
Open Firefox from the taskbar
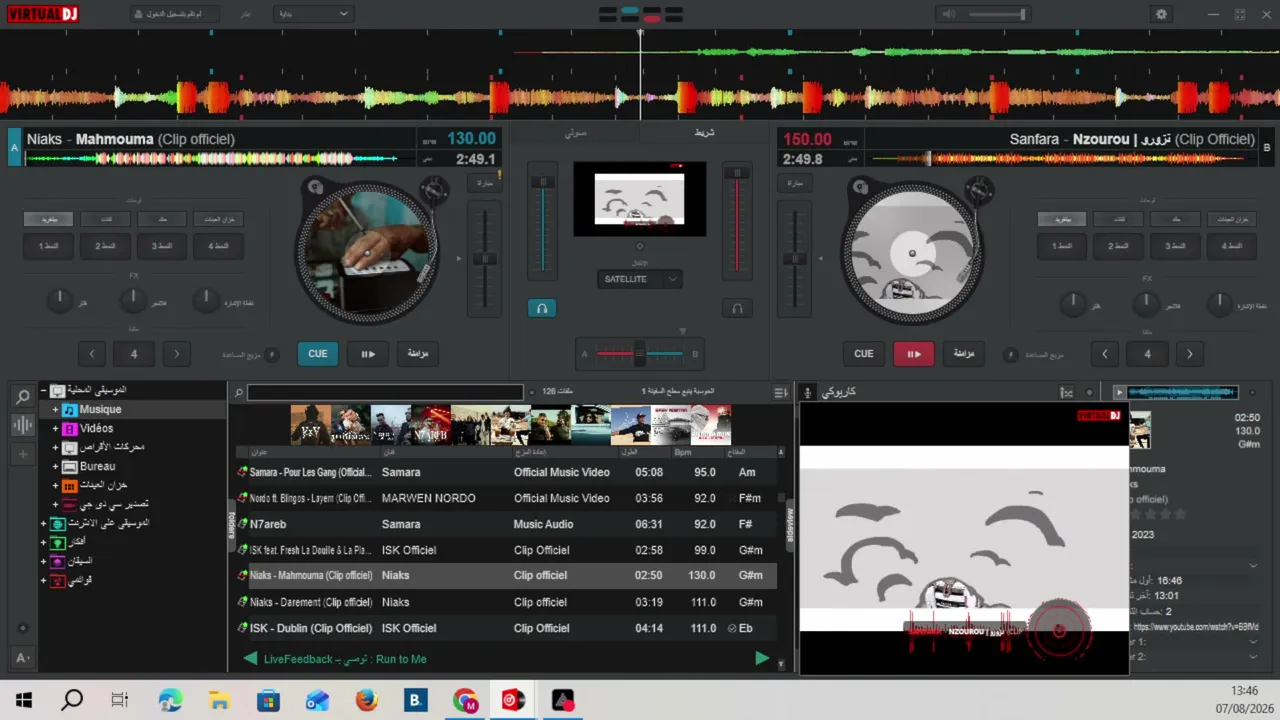(367, 700)
